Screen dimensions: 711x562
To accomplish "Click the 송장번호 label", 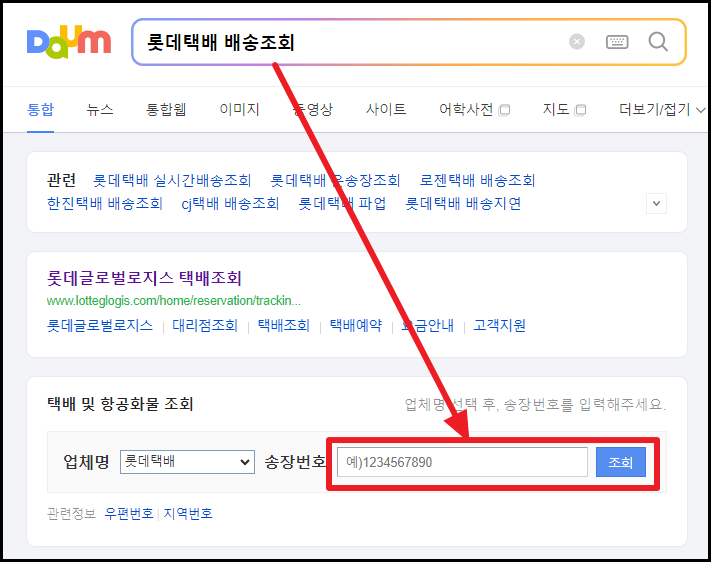I will [295, 462].
